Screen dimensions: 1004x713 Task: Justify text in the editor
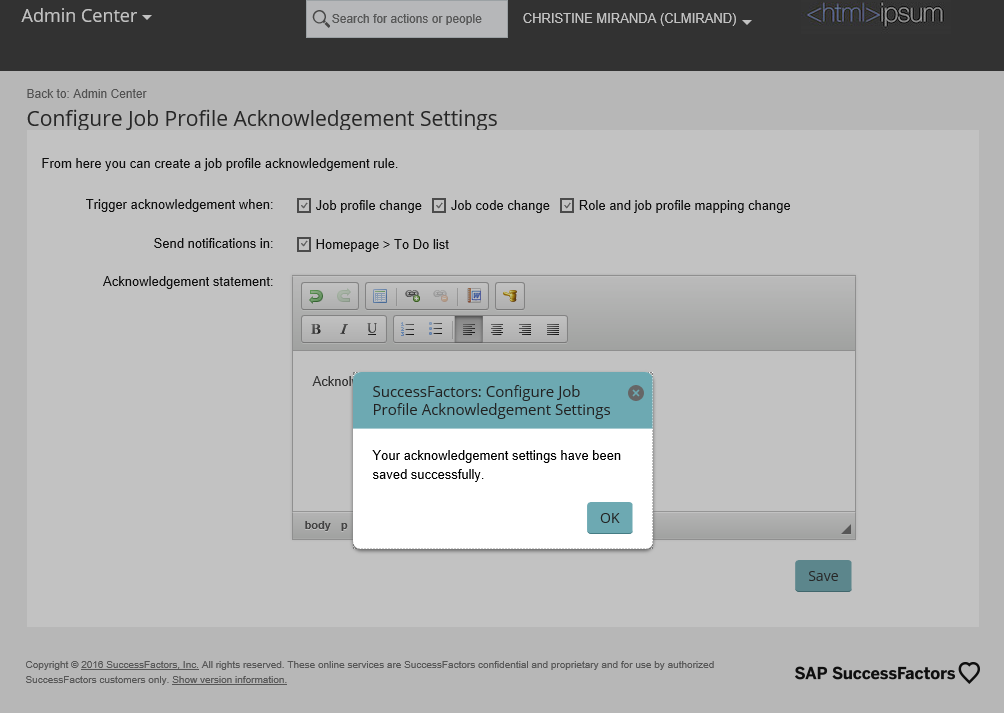point(553,329)
